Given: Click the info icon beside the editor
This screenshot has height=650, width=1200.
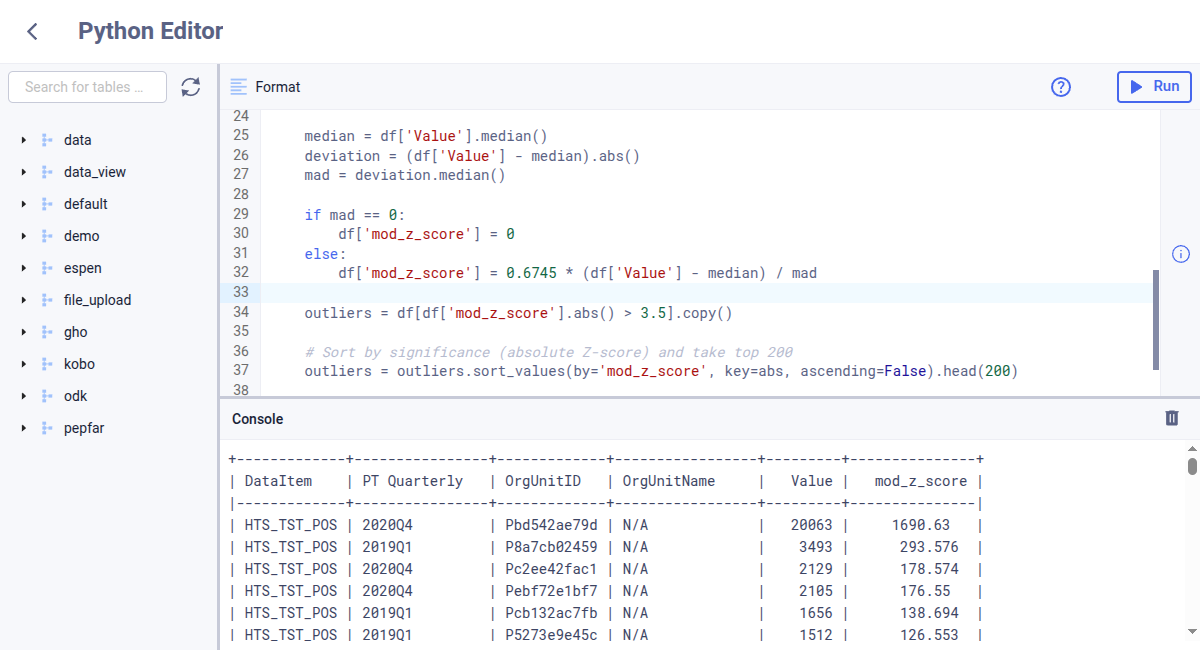Looking at the screenshot, I should click(x=1181, y=254).
